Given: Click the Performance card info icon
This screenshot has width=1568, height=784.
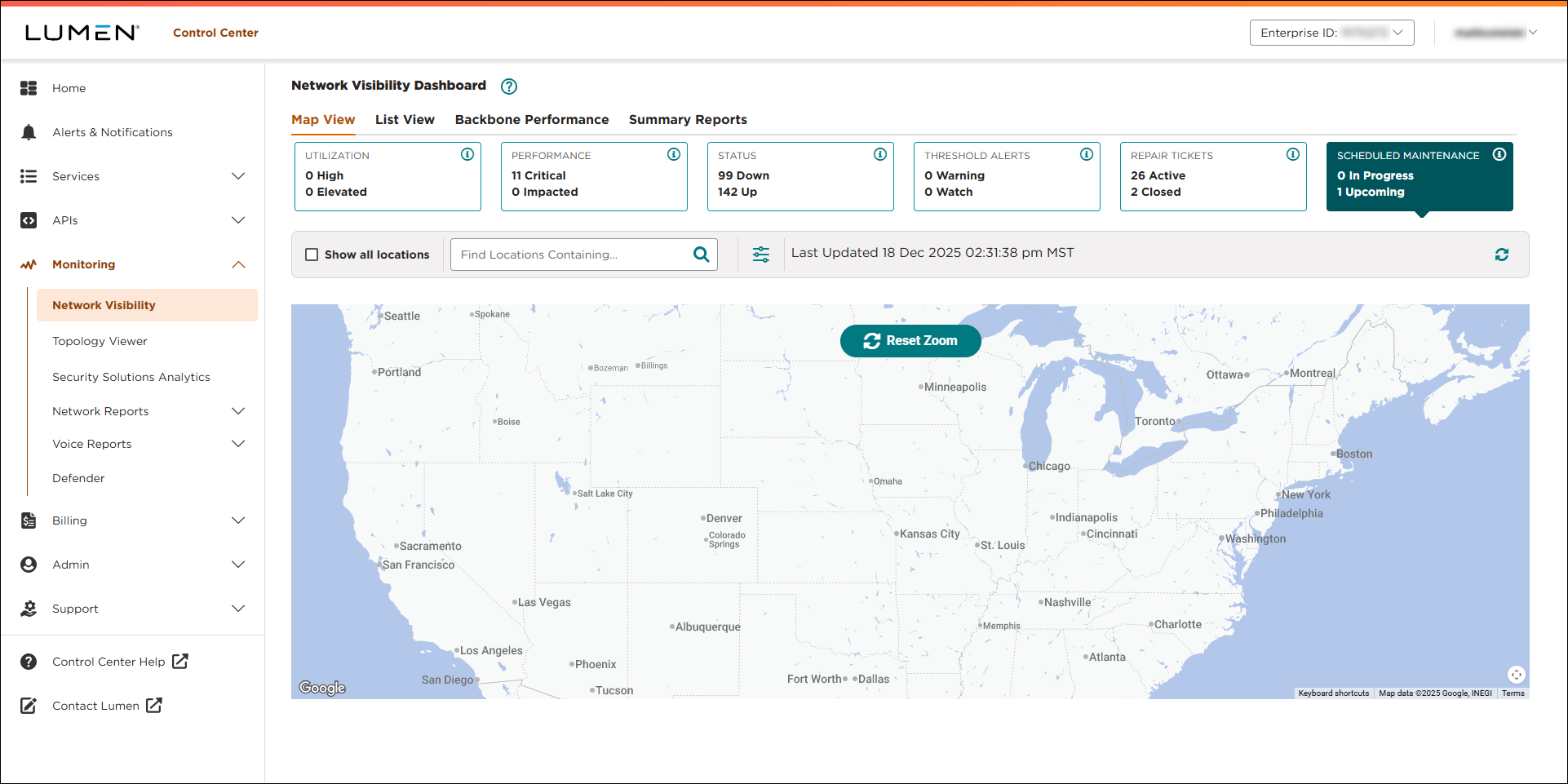Looking at the screenshot, I should point(674,153).
